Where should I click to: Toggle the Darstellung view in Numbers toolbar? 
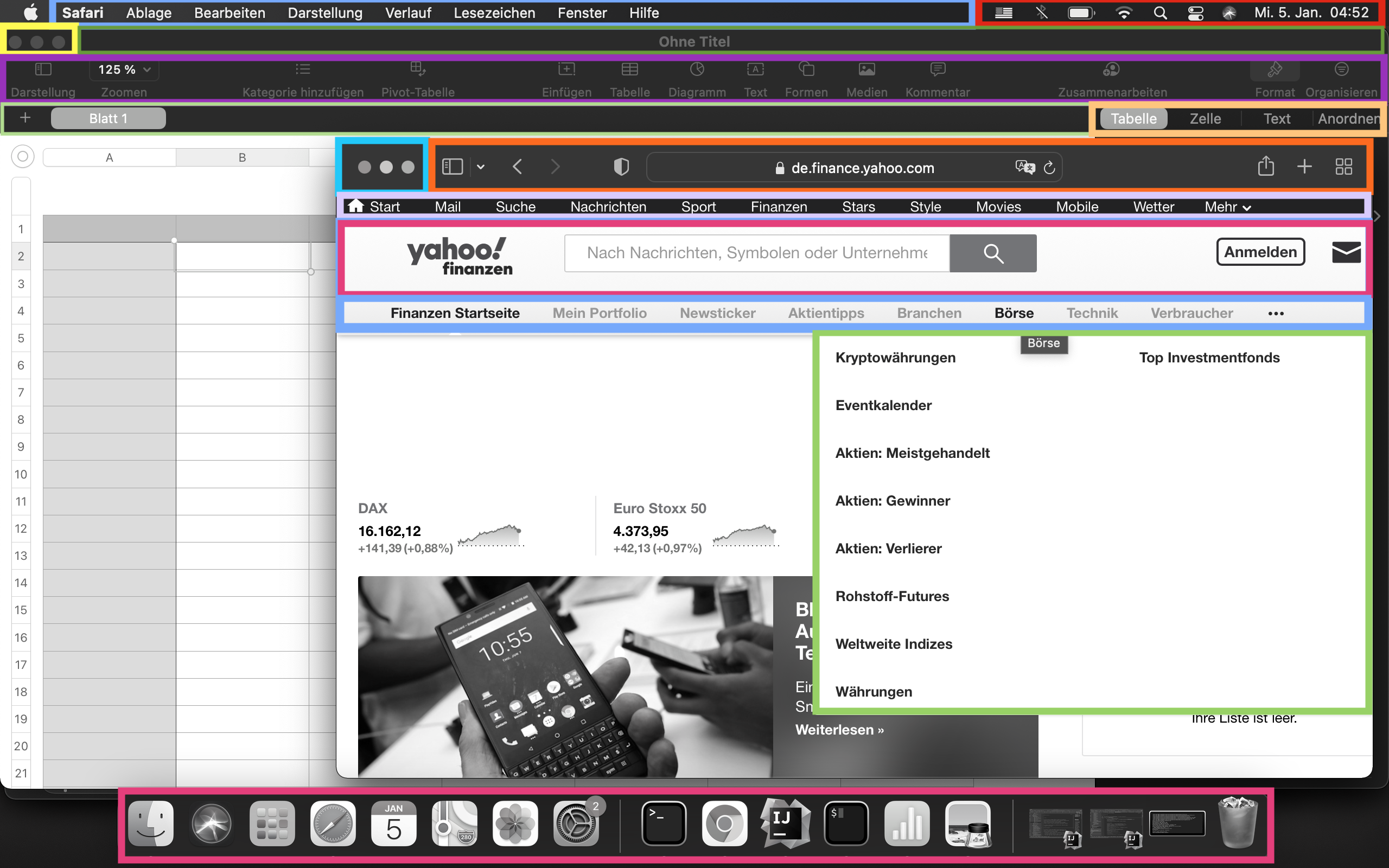[41, 69]
